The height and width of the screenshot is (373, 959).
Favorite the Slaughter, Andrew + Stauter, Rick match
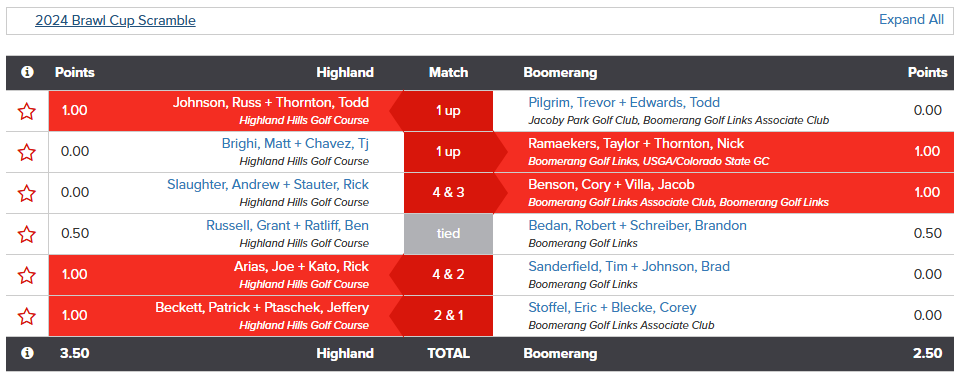pyautogui.click(x=26, y=193)
